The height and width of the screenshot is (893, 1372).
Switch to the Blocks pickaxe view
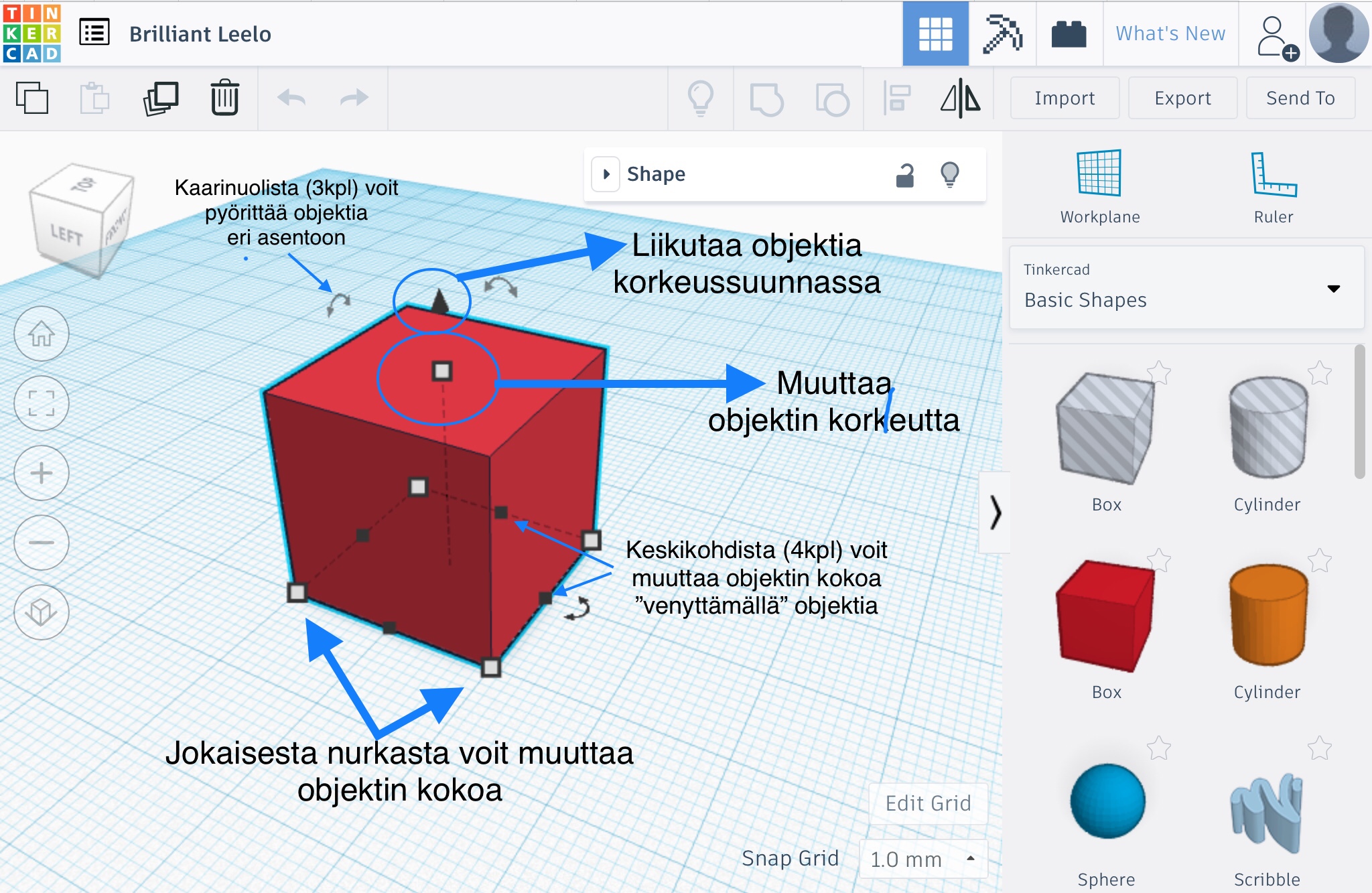coord(1002,33)
